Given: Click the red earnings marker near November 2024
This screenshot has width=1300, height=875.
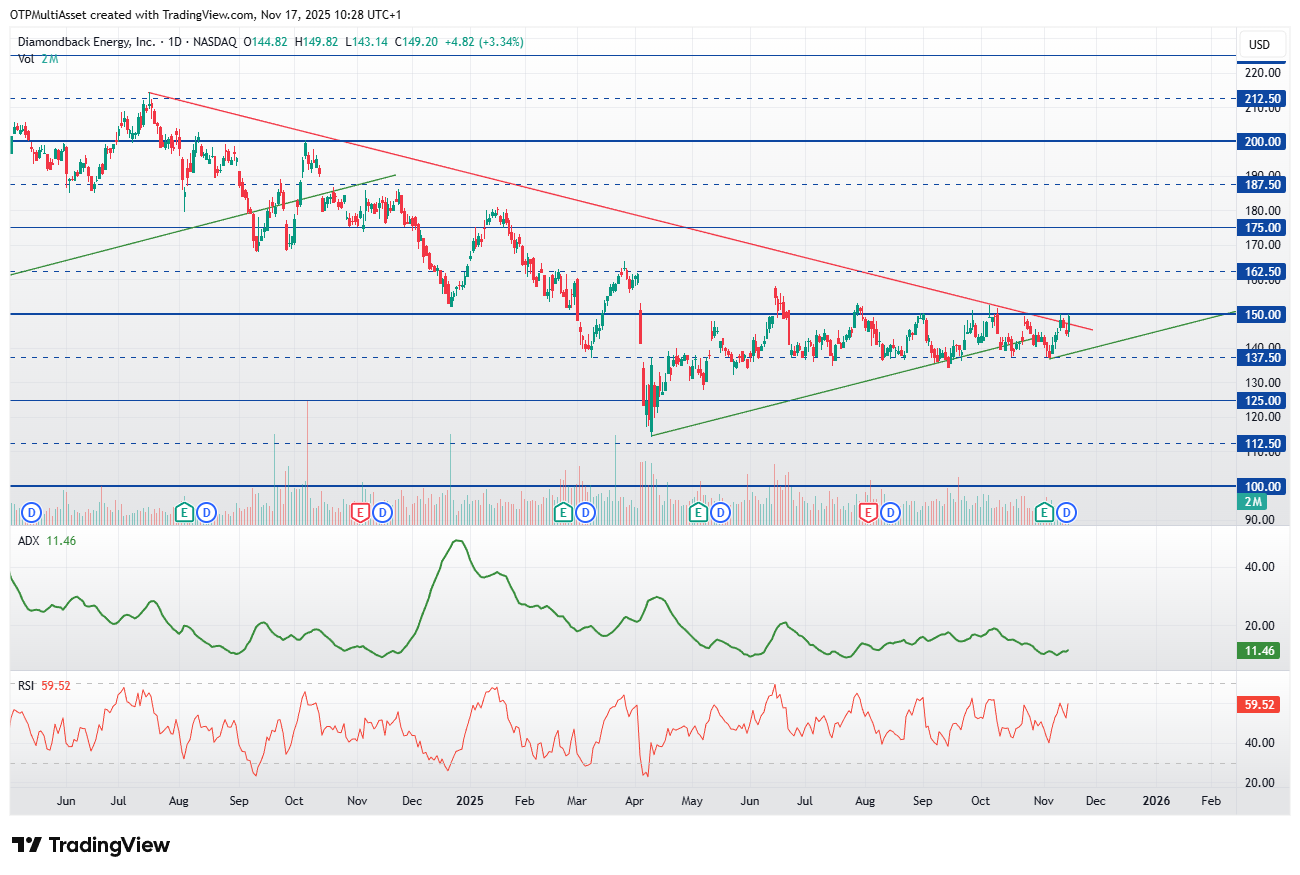Looking at the screenshot, I should click(x=362, y=512).
